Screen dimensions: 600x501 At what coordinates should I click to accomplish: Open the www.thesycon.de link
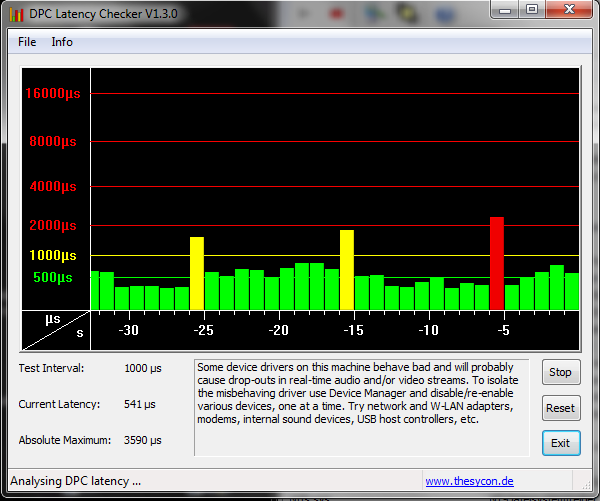(470, 481)
